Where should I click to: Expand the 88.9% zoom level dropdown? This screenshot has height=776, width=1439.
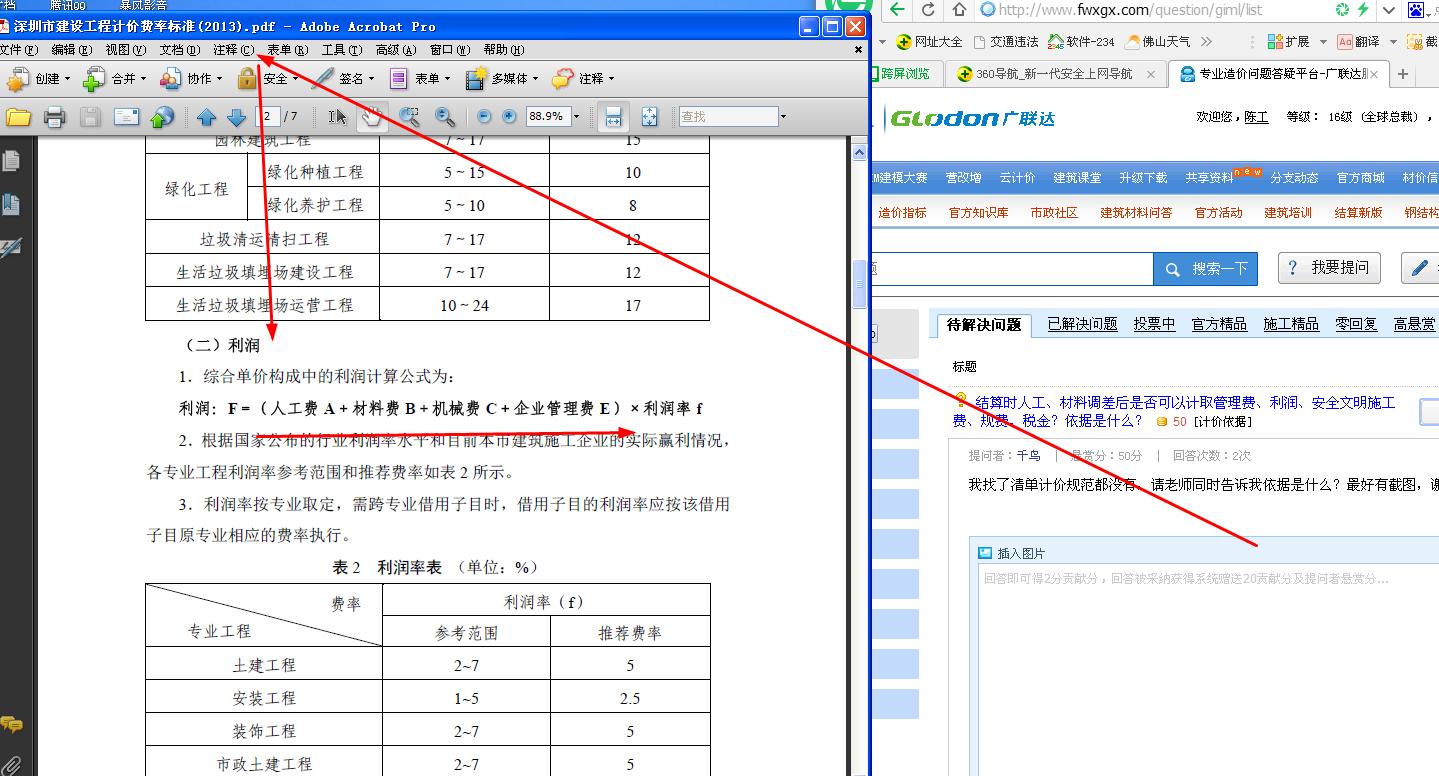[x=577, y=117]
